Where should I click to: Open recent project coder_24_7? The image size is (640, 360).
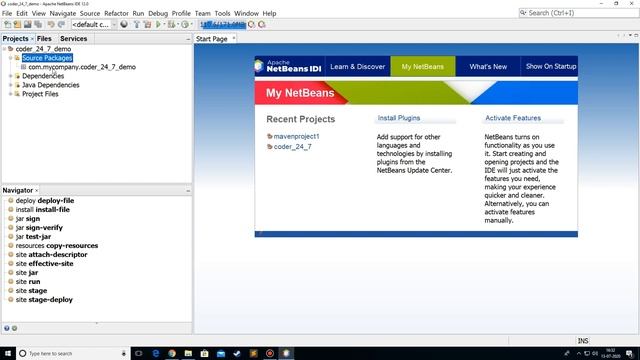pyautogui.click(x=292, y=147)
